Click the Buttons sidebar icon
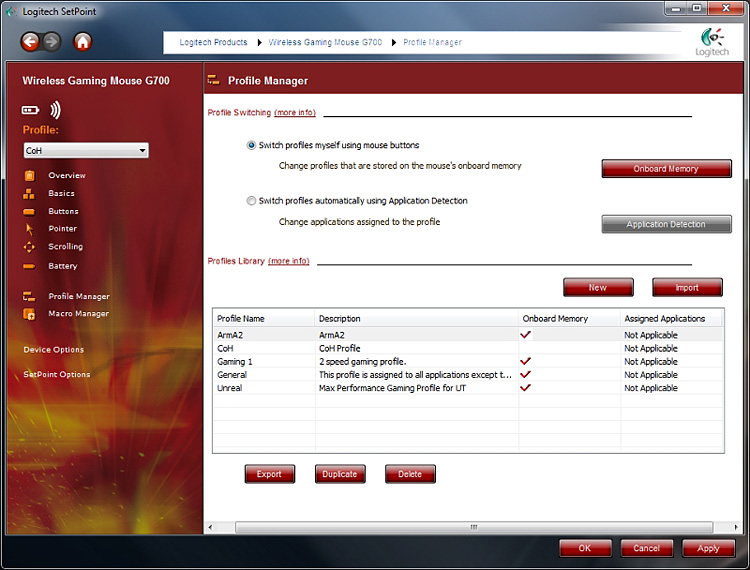The height and width of the screenshot is (570, 750). click(x=29, y=211)
